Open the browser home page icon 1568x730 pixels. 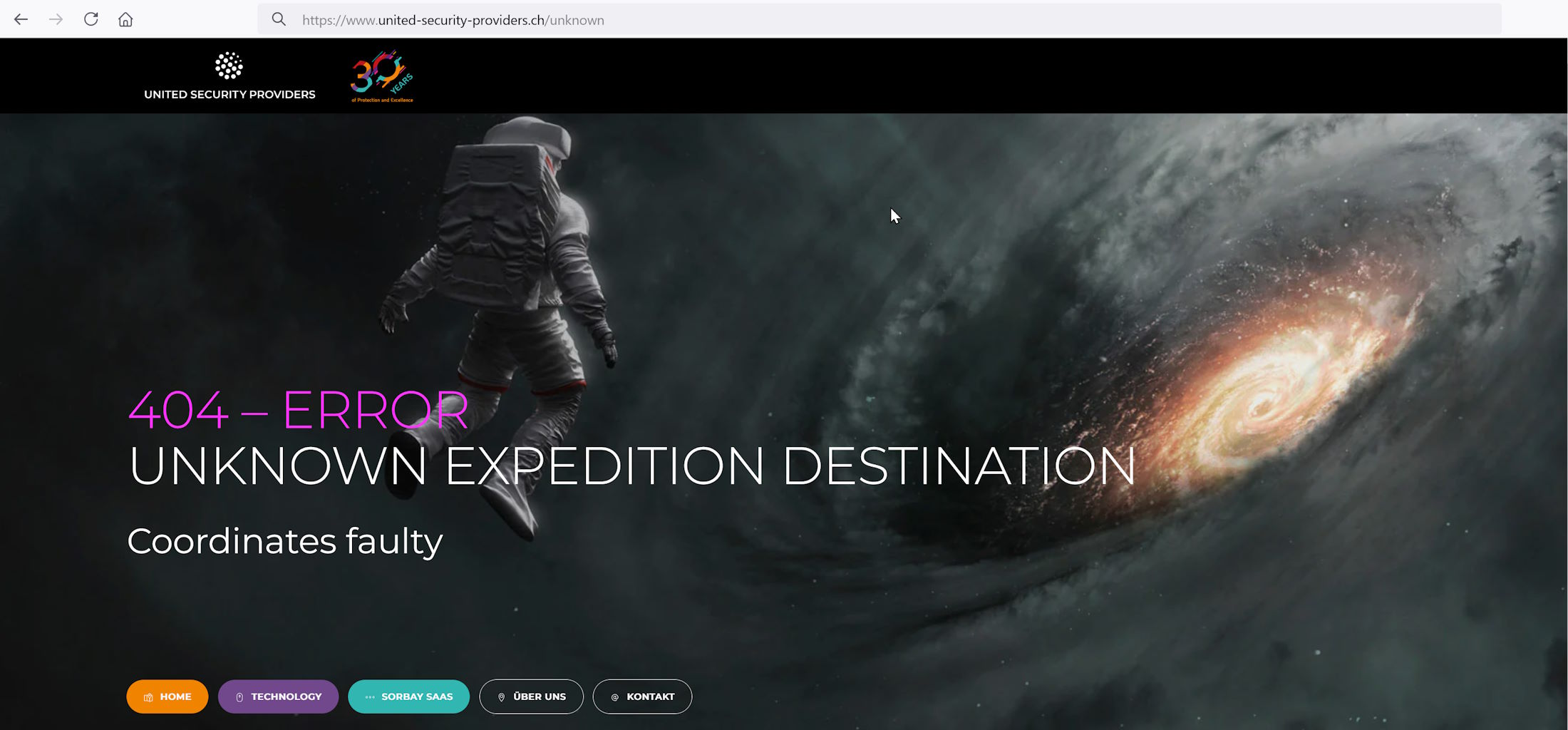125,19
